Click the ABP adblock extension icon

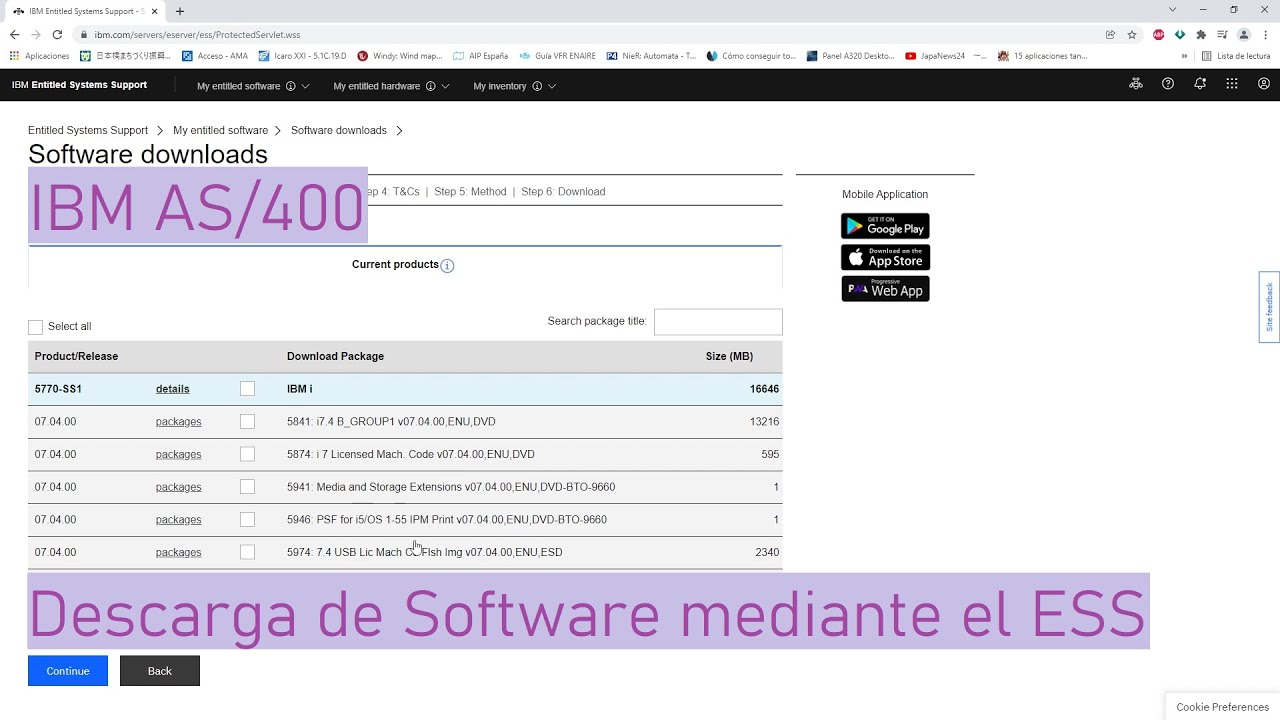tap(1158, 34)
